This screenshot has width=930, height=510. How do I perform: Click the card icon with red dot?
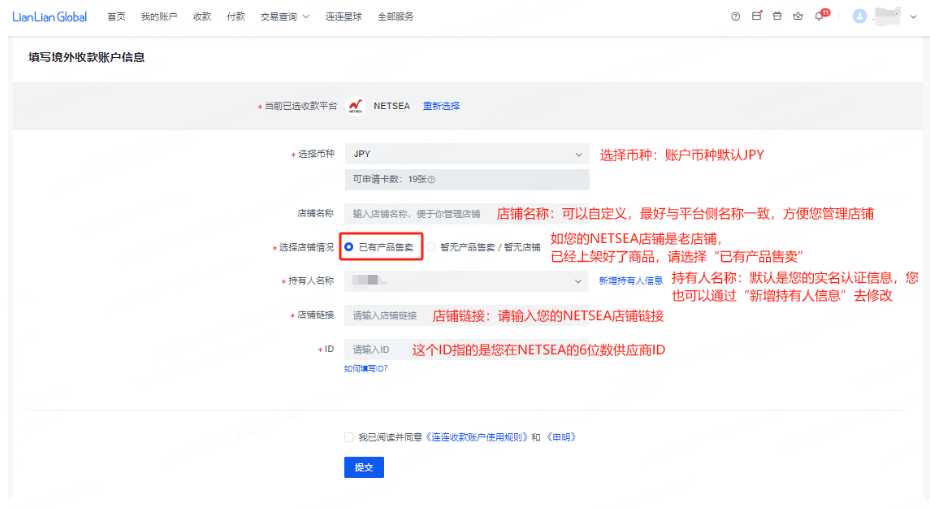756,16
